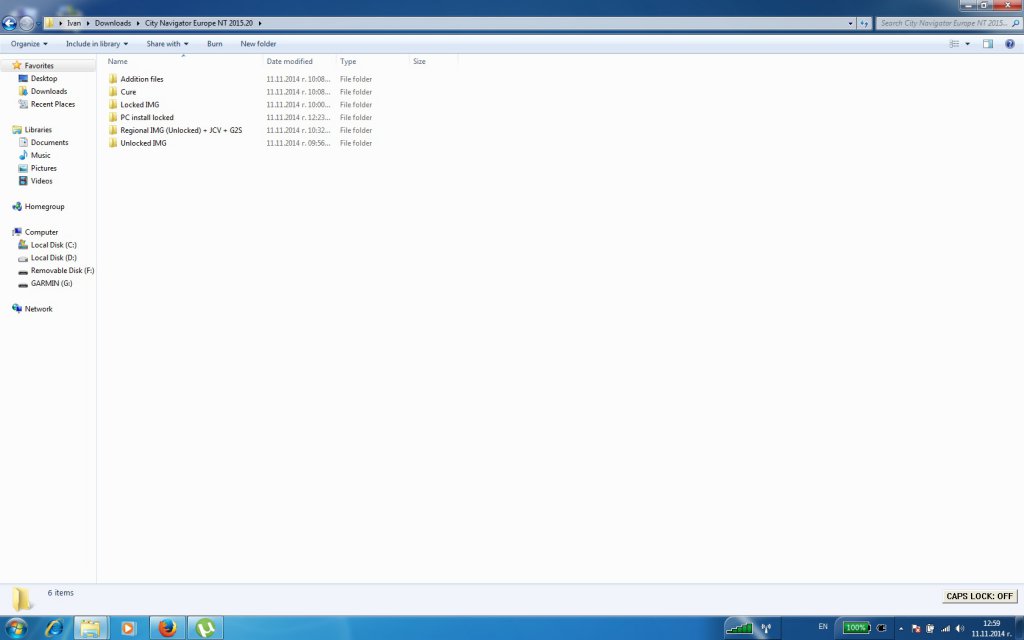This screenshot has height=640, width=1024.
Task: Click the change view icon
Action: [954, 44]
